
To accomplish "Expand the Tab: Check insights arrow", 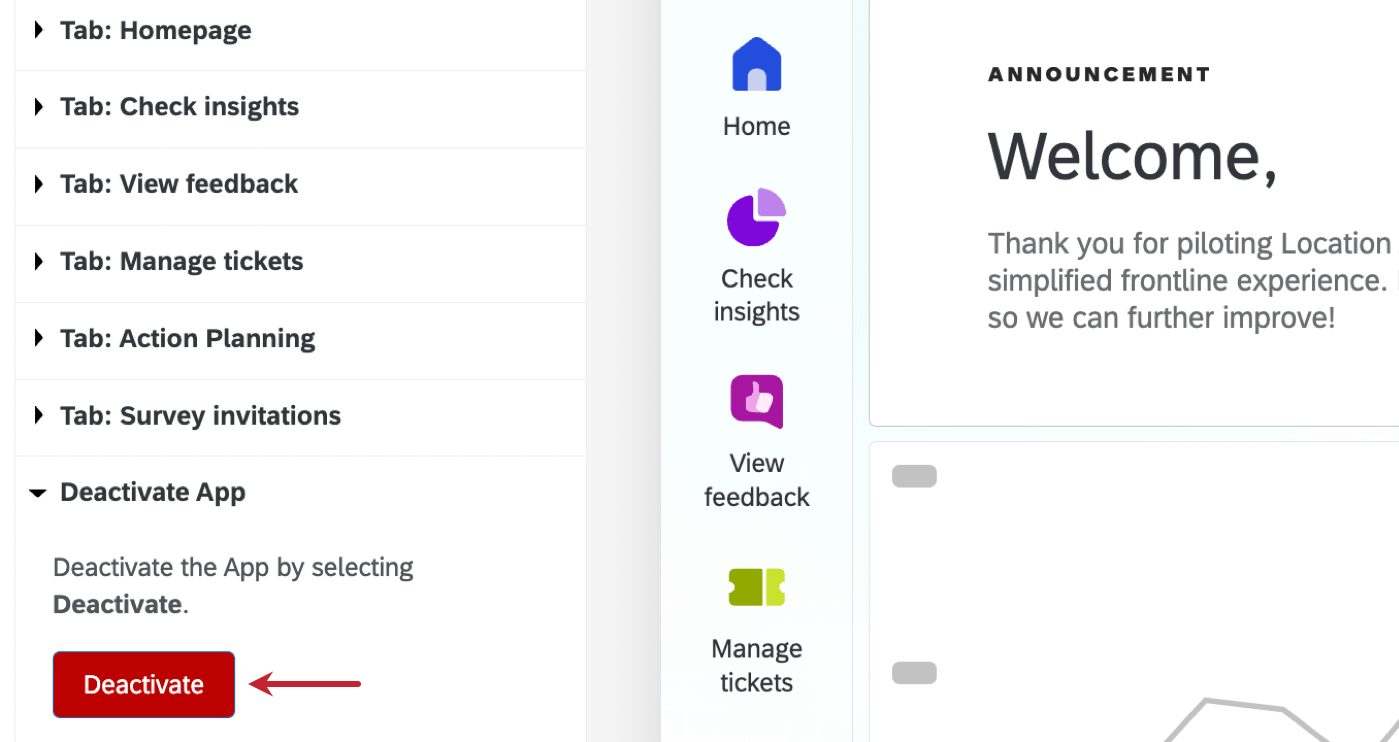I will click(x=39, y=107).
